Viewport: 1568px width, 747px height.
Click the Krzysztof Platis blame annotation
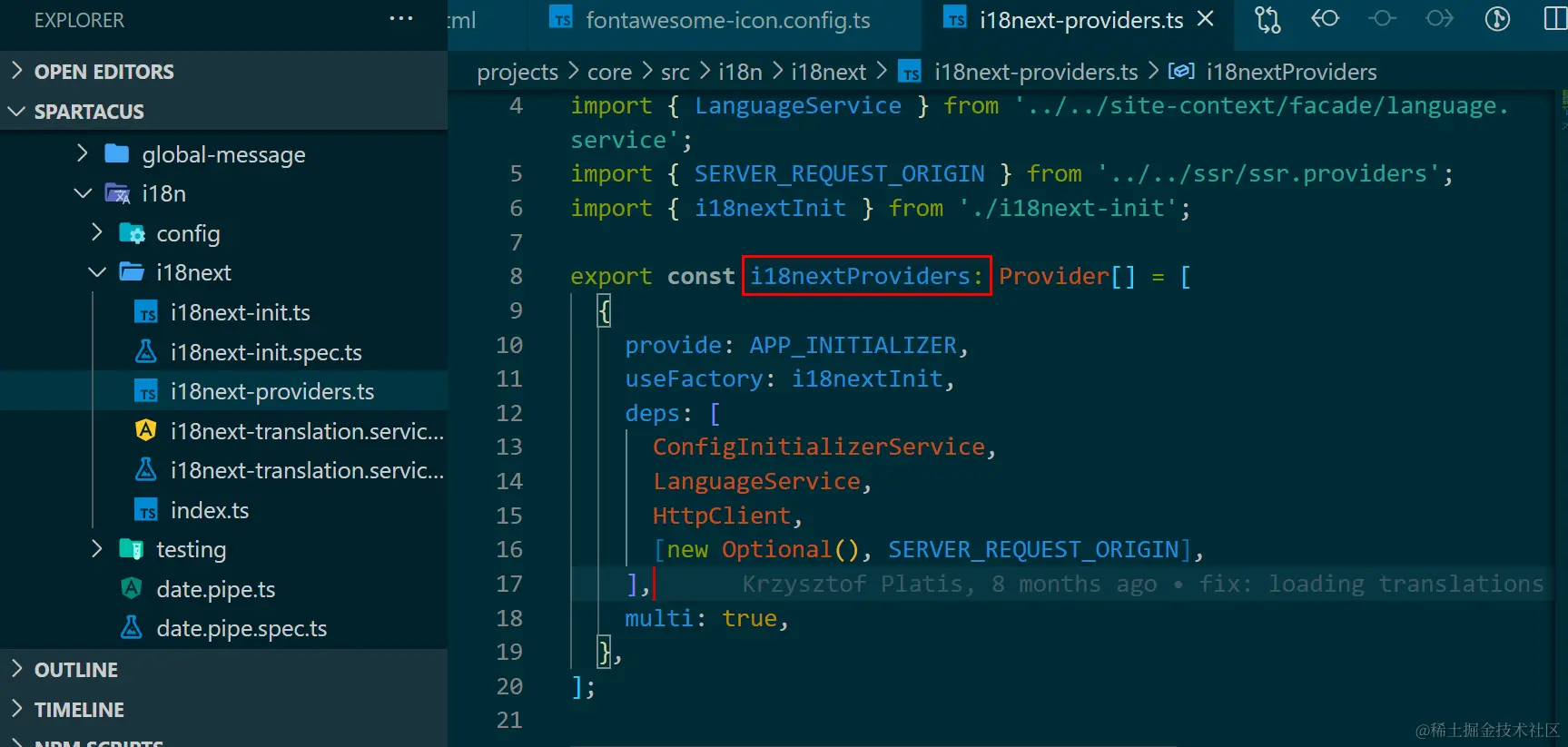click(1142, 584)
